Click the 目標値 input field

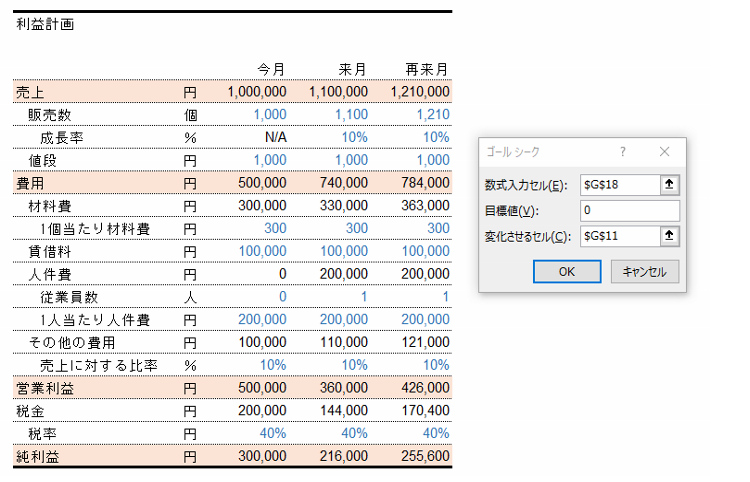click(x=630, y=210)
